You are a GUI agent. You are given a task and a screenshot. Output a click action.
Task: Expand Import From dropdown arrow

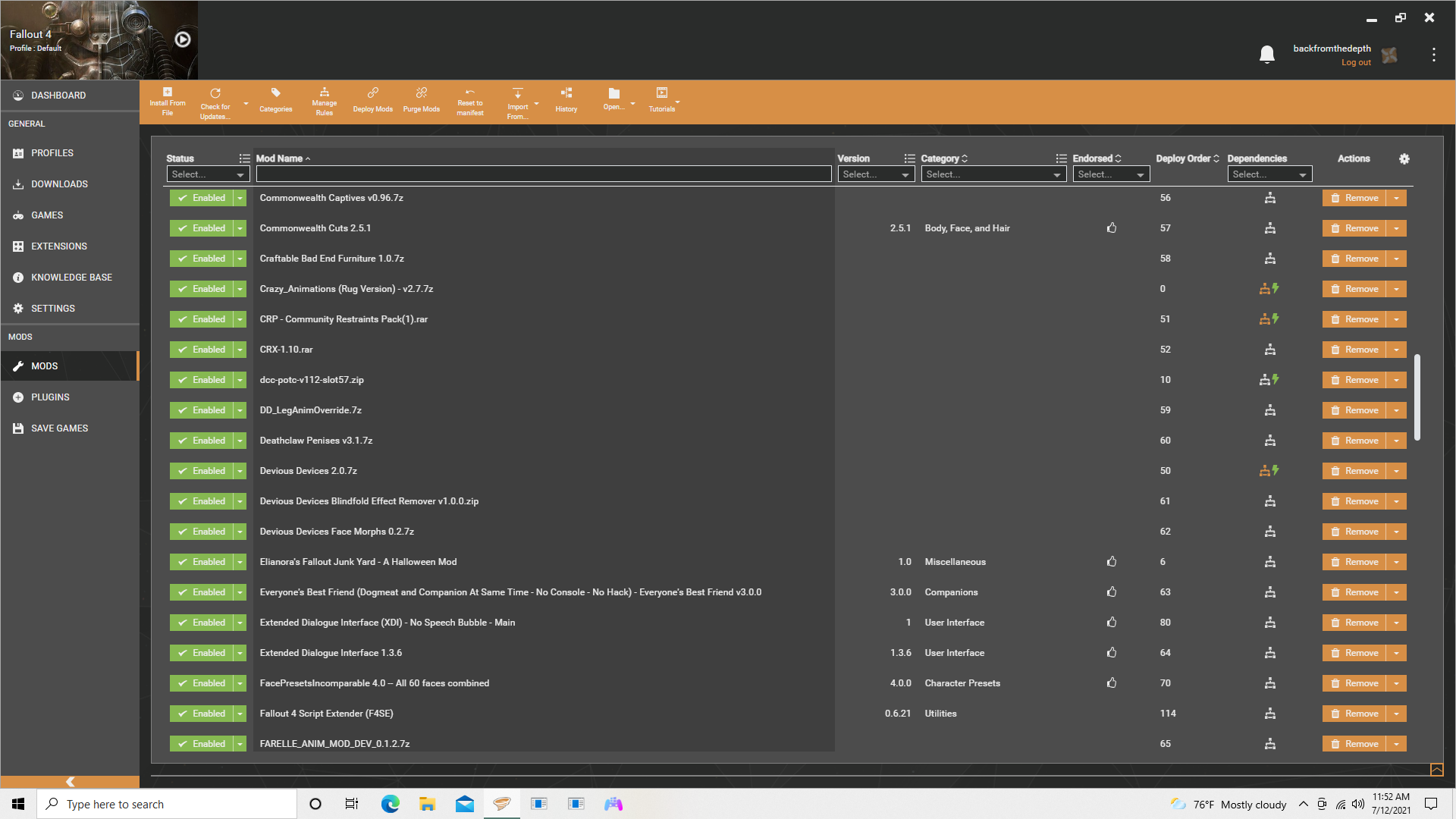(536, 104)
